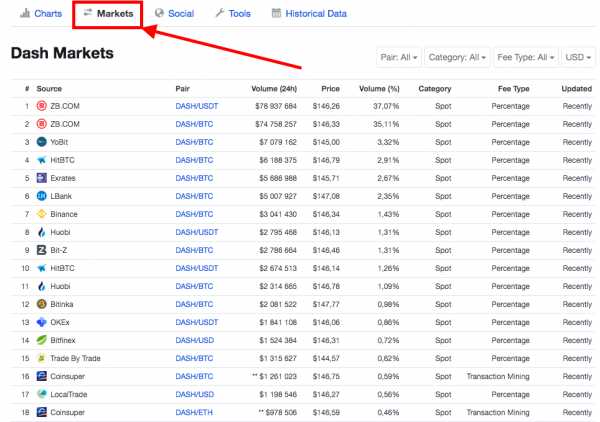The height and width of the screenshot is (422, 600).
Task: Open DASH/USDT pair on ZB.COM
Action: 197,106
